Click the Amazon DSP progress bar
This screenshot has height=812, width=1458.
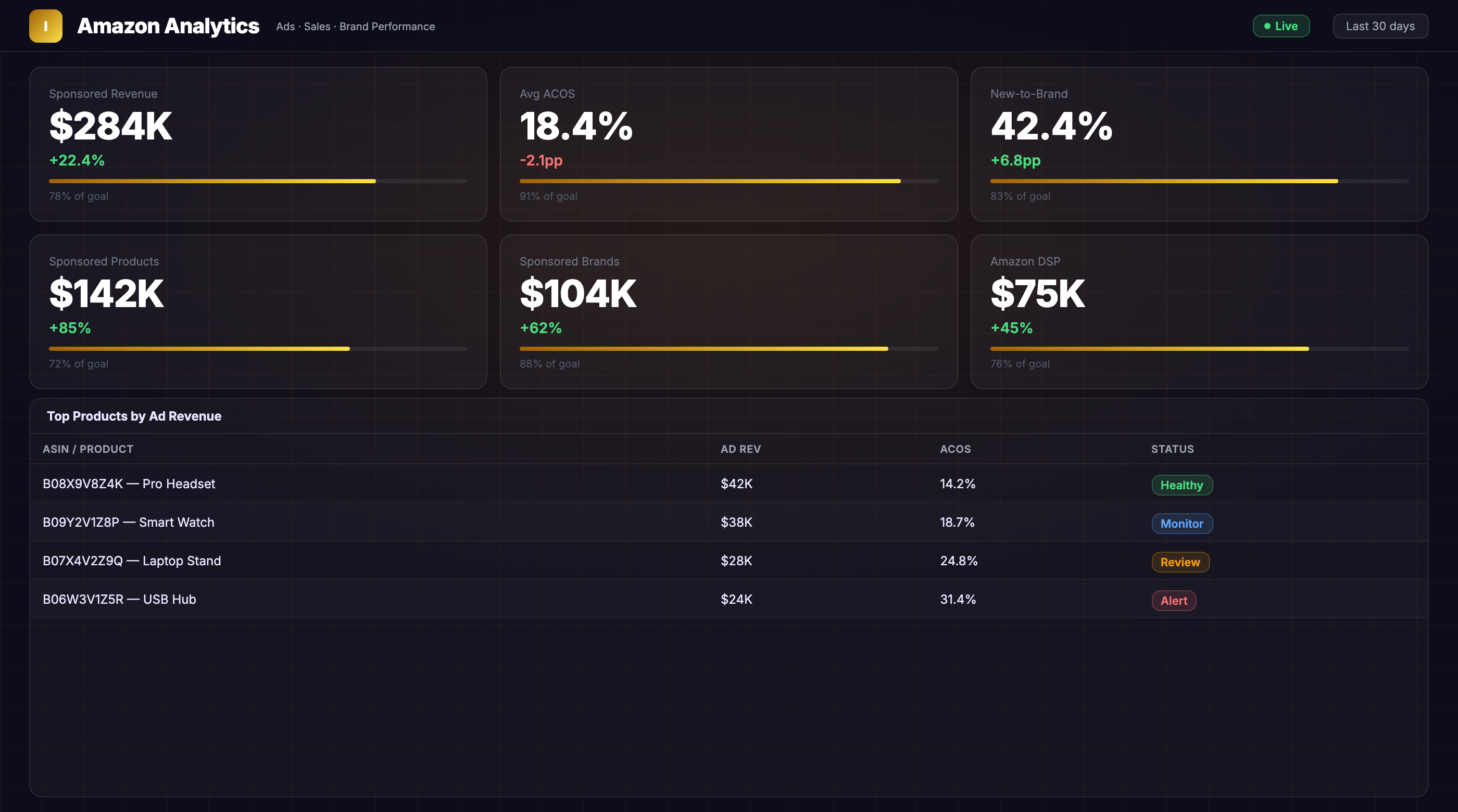pyautogui.click(x=1199, y=349)
